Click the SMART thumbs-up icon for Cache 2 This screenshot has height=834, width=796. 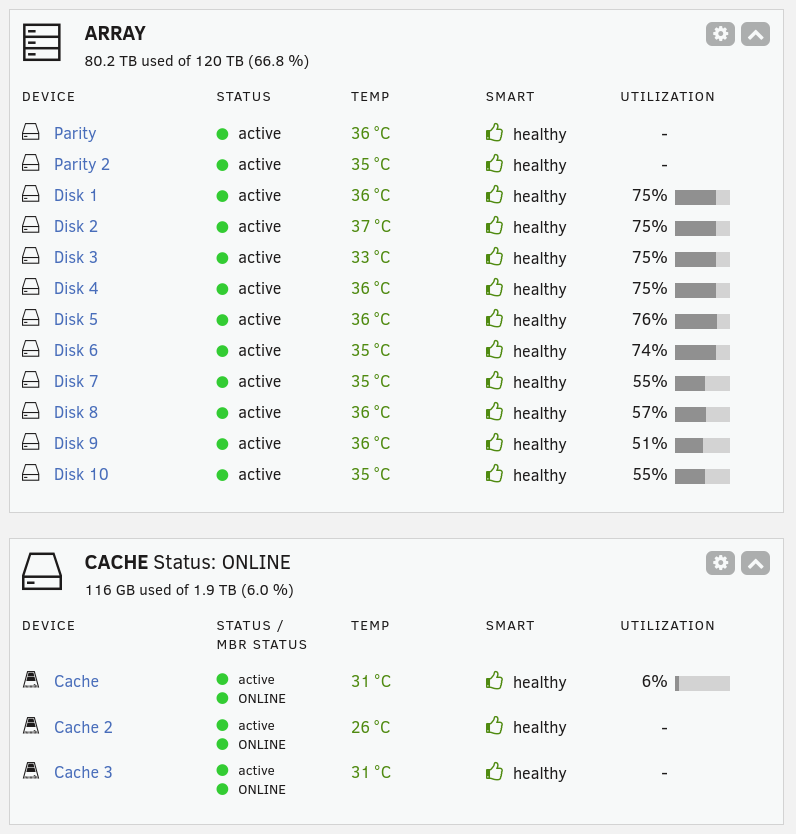click(x=495, y=725)
